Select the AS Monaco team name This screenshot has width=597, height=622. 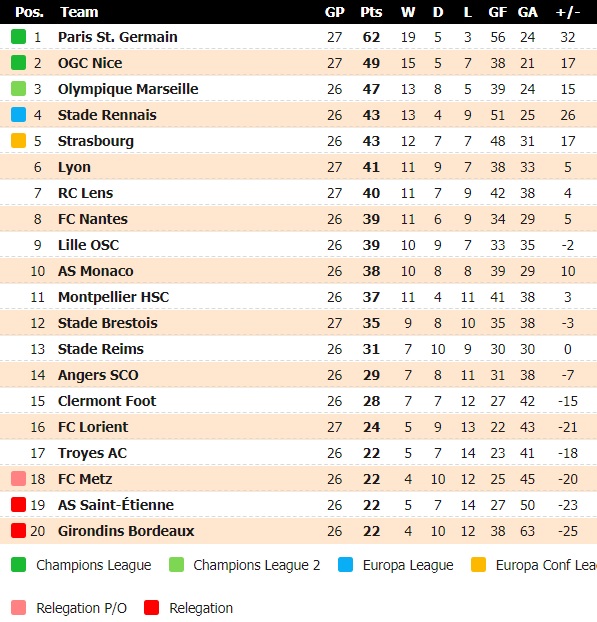point(96,271)
